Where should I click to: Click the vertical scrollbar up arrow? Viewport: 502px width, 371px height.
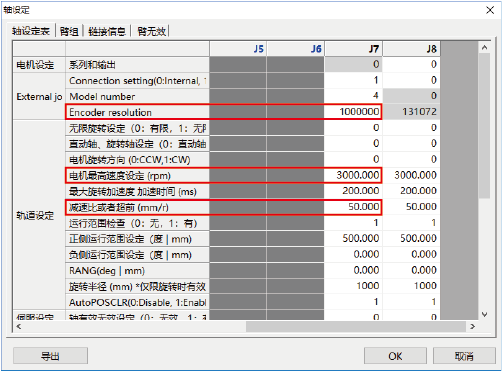pos(485,48)
